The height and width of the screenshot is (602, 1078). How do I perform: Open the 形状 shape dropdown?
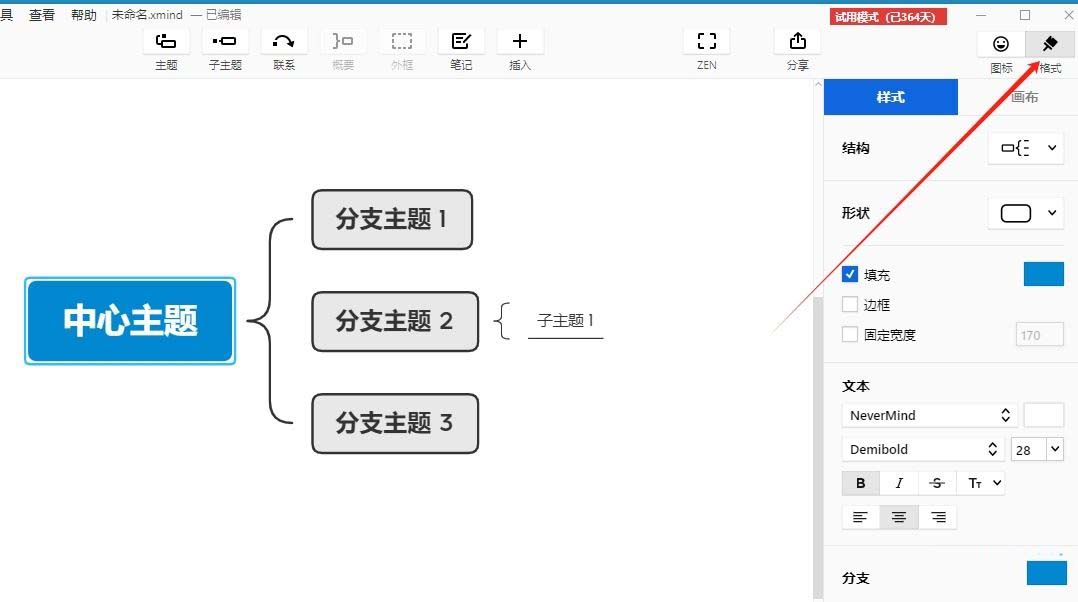pos(1026,213)
